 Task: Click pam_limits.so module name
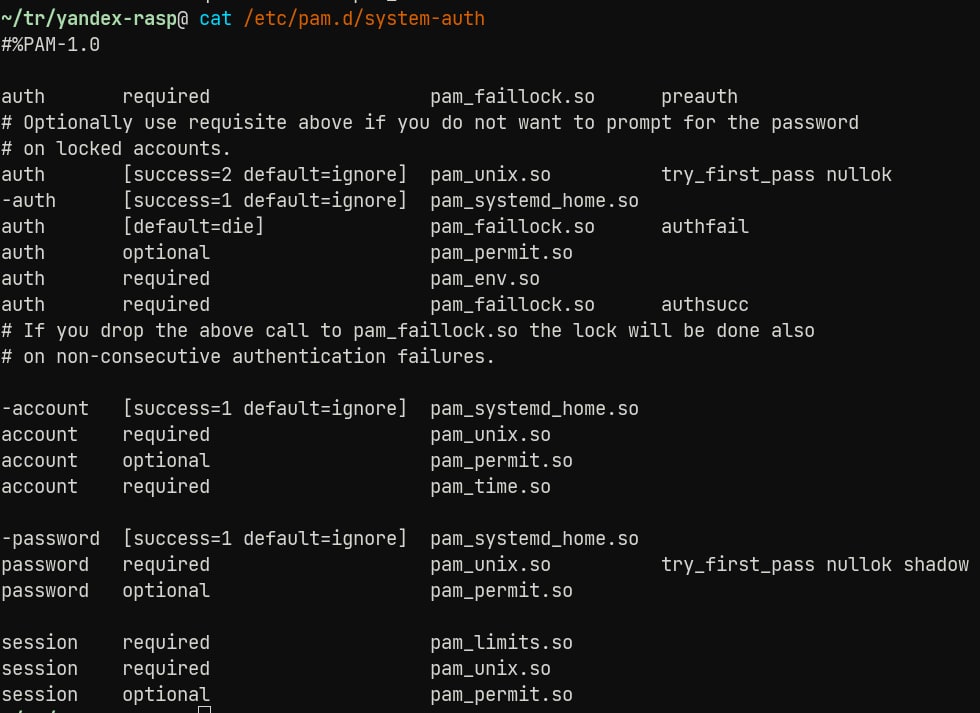point(501,643)
